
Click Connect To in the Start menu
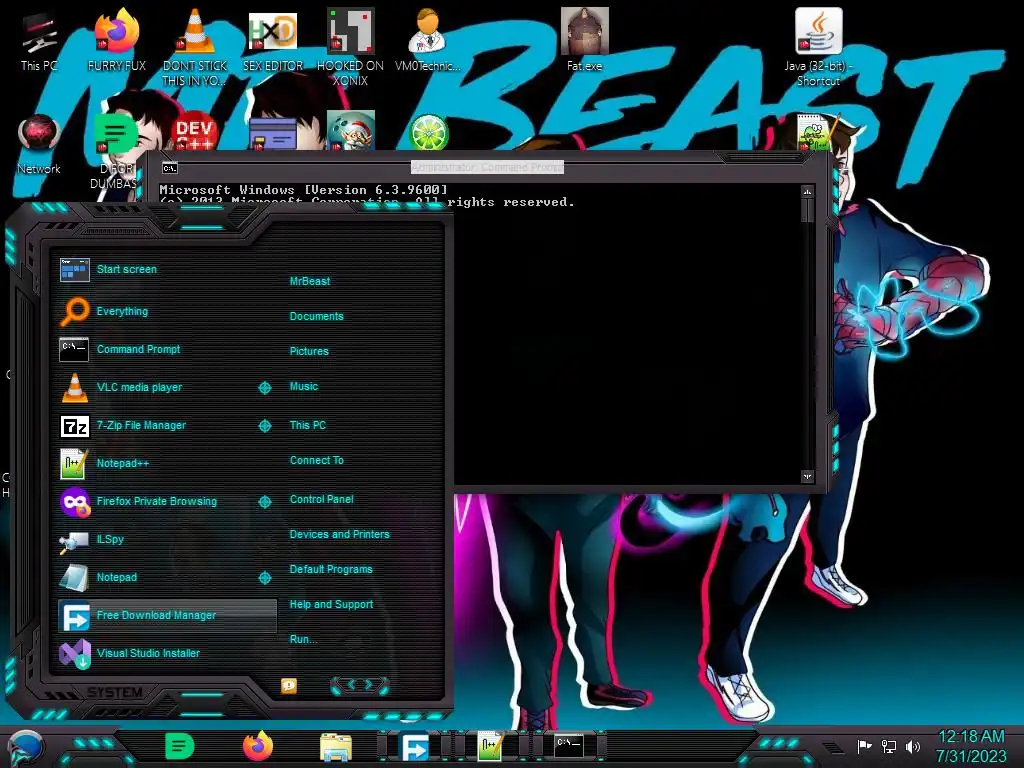click(x=317, y=460)
